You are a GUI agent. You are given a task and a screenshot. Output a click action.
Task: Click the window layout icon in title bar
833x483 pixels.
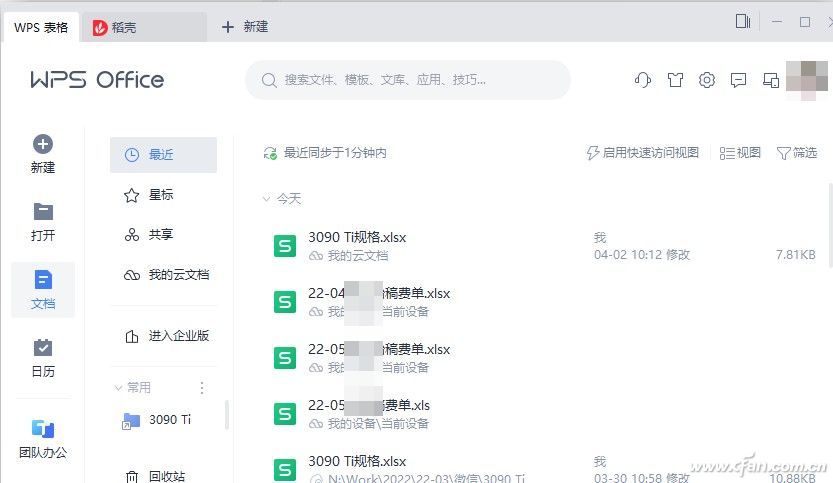pyautogui.click(x=743, y=21)
